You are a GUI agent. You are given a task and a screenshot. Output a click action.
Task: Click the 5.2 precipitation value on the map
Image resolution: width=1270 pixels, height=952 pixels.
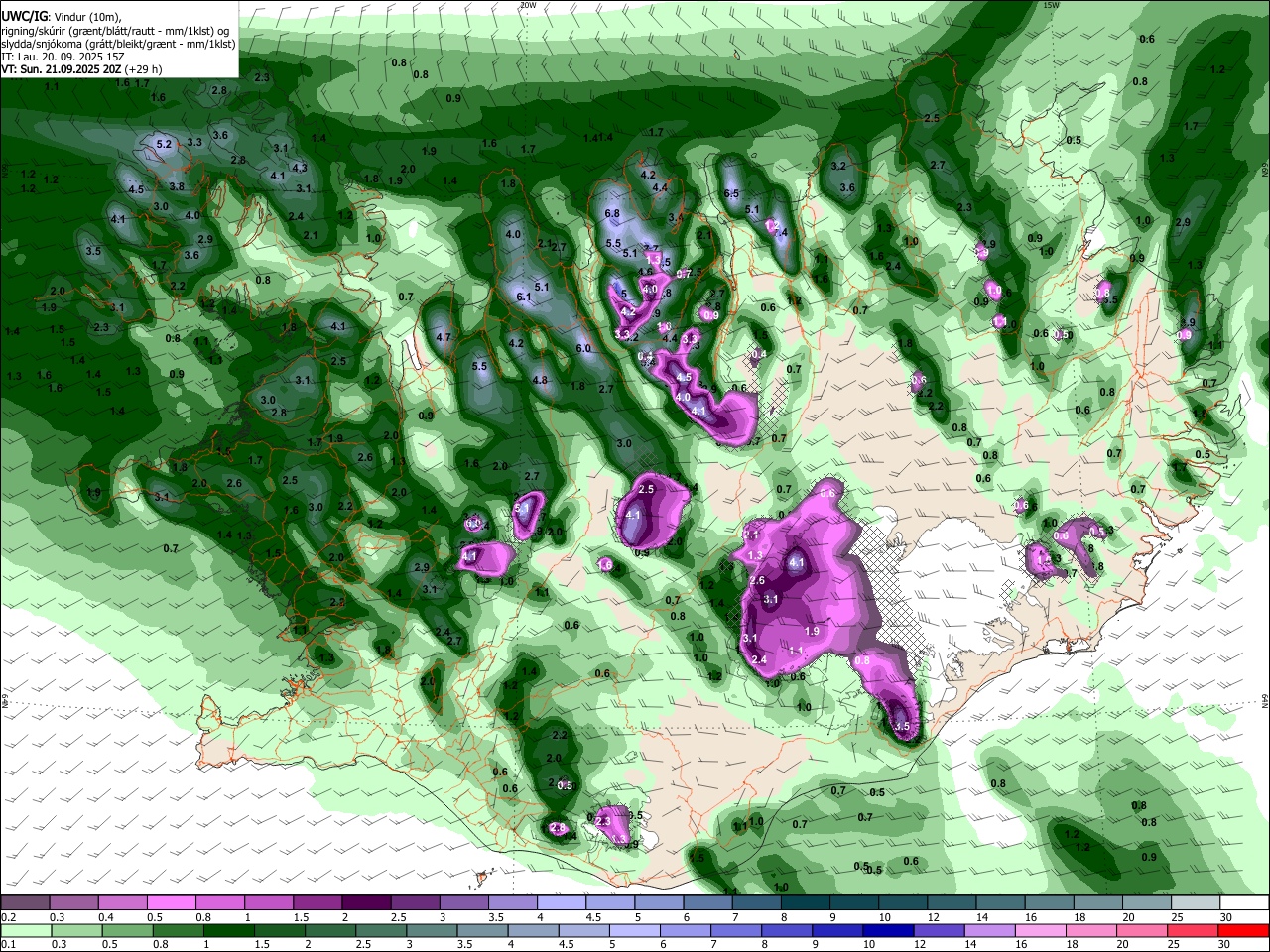tap(164, 145)
